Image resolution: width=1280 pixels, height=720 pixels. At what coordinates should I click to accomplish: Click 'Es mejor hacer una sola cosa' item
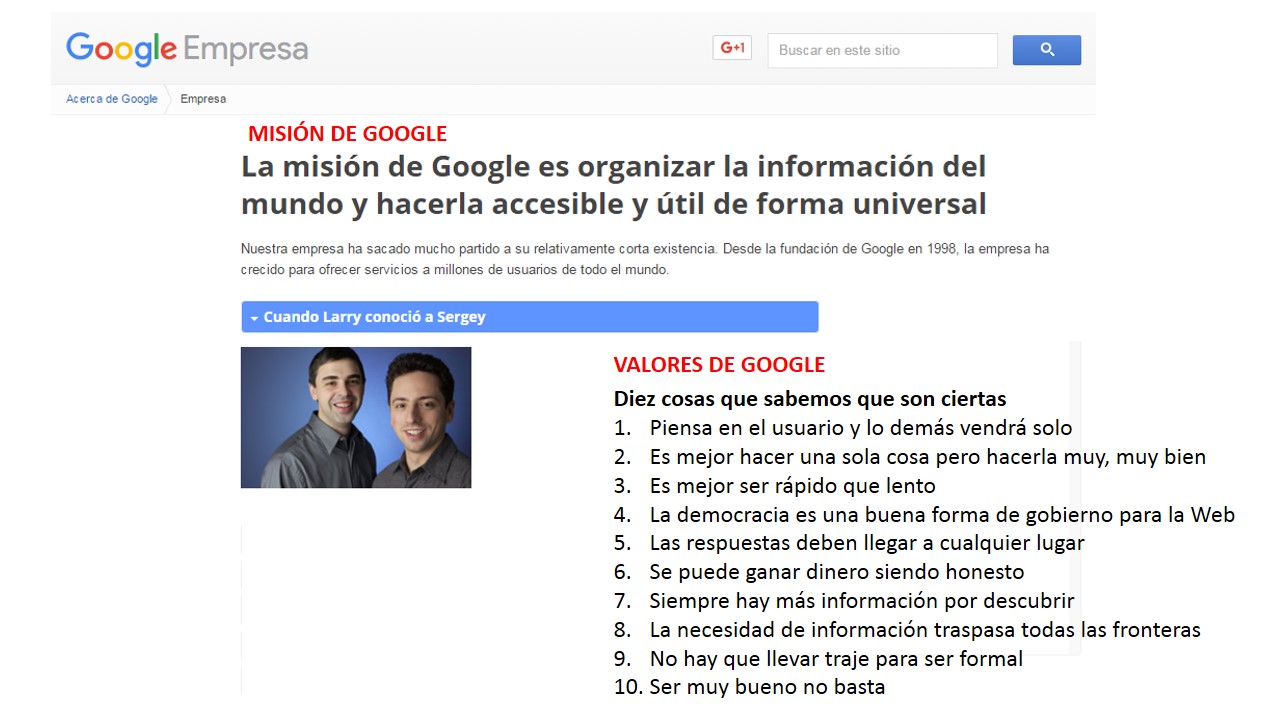point(928,457)
